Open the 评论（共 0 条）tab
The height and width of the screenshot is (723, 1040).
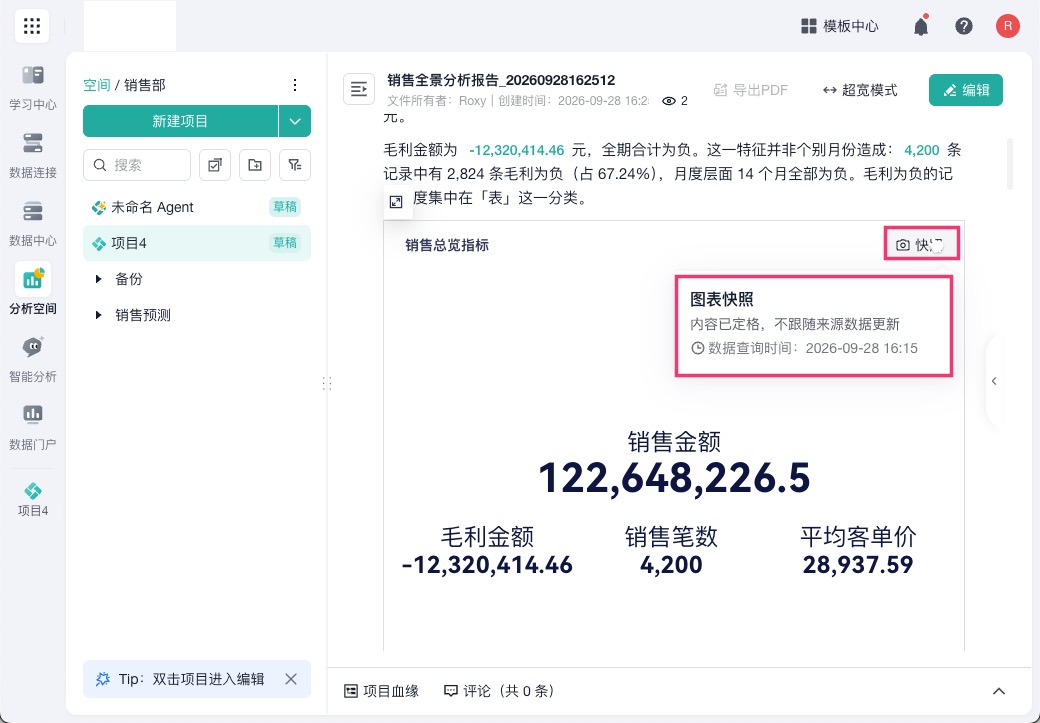(x=499, y=691)
